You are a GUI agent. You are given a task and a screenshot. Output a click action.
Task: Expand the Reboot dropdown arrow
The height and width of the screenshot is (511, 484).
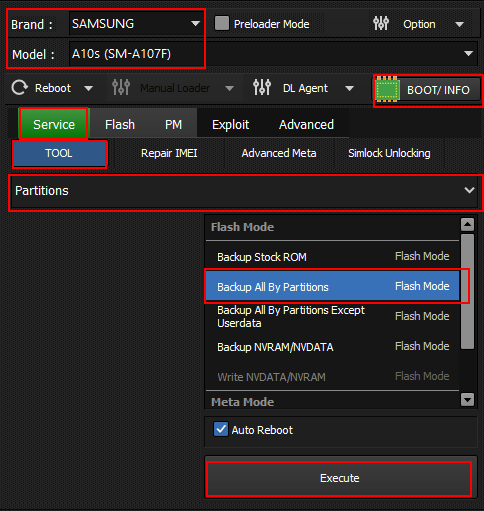(x=88, y=88)
